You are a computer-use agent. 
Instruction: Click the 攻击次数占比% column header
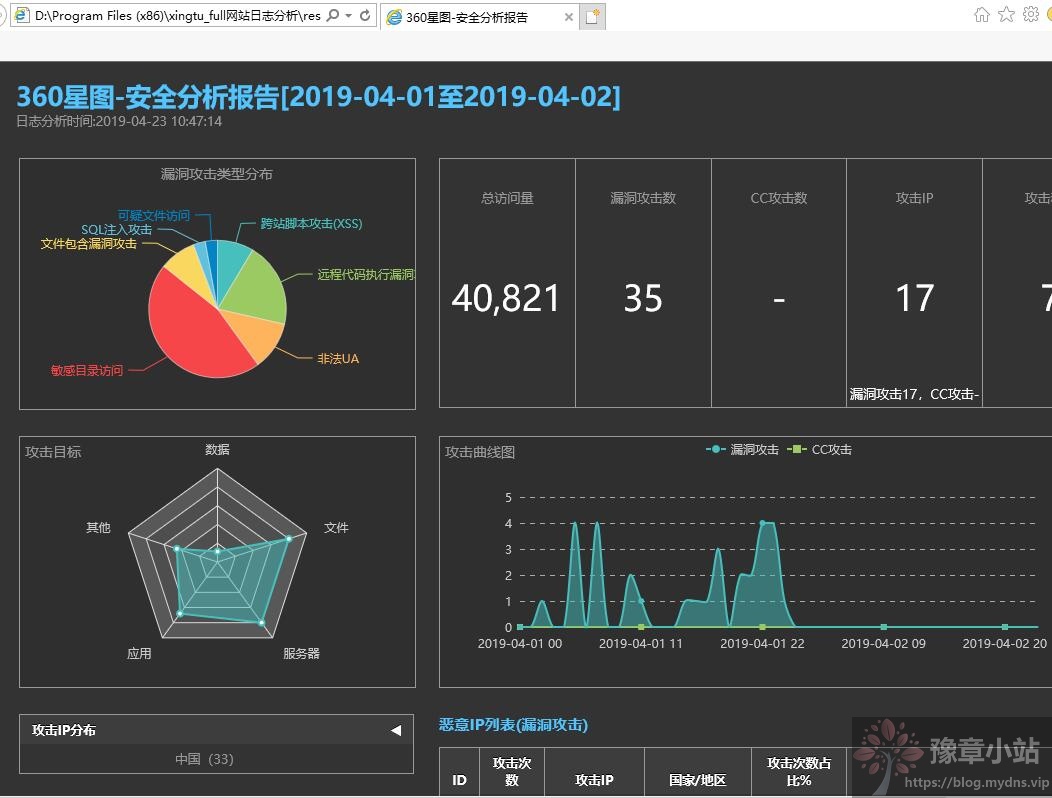(x=799, y=772)
